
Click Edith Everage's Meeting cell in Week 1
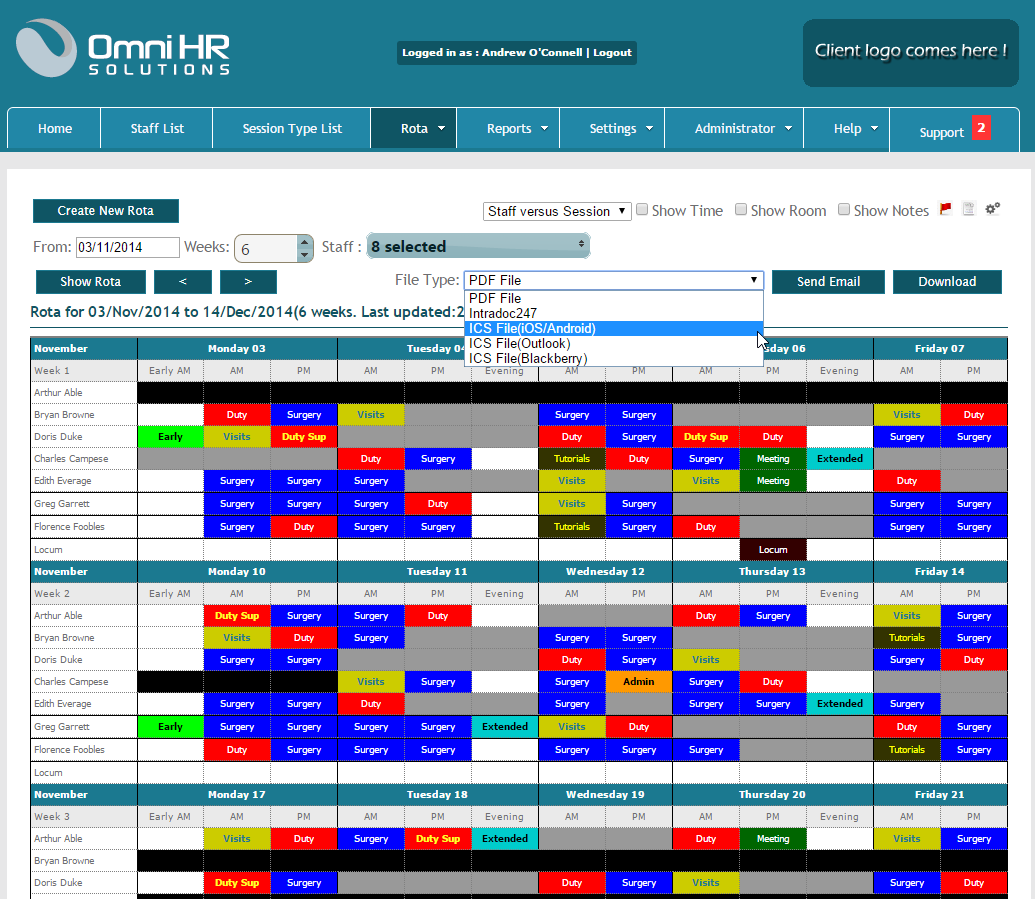(772, 481)
